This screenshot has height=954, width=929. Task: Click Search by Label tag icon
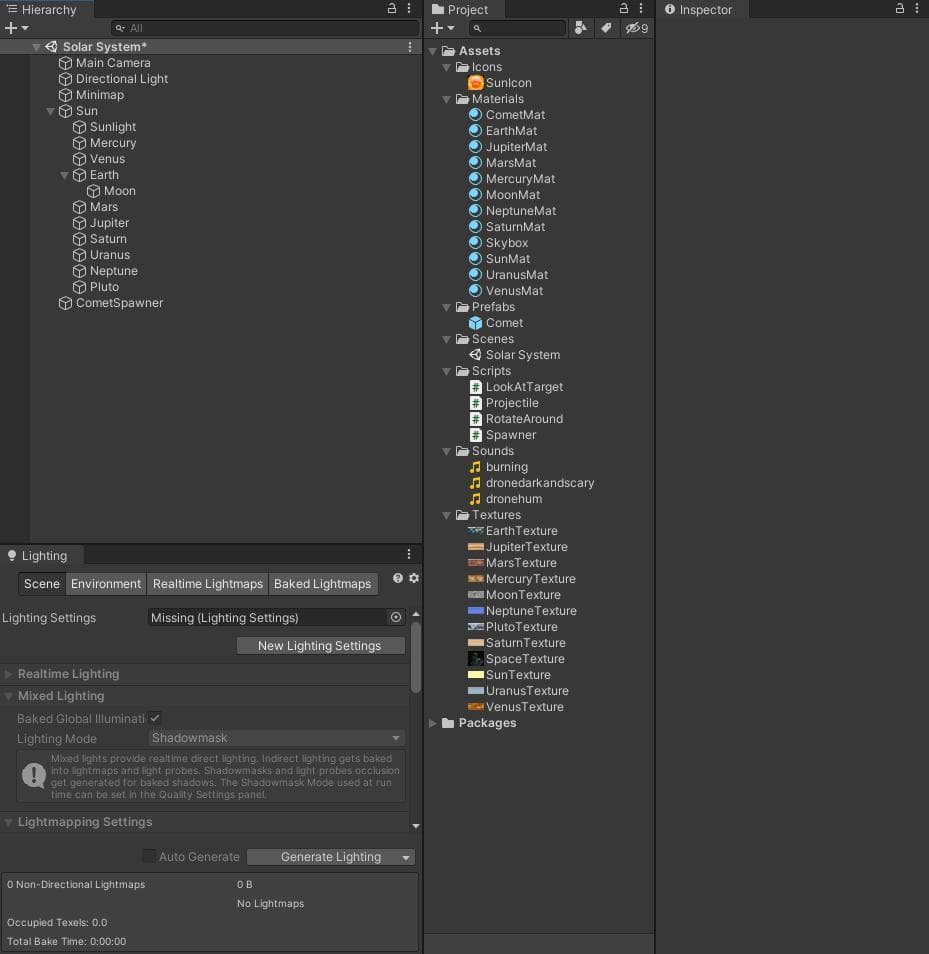click(x=607, y=28)
